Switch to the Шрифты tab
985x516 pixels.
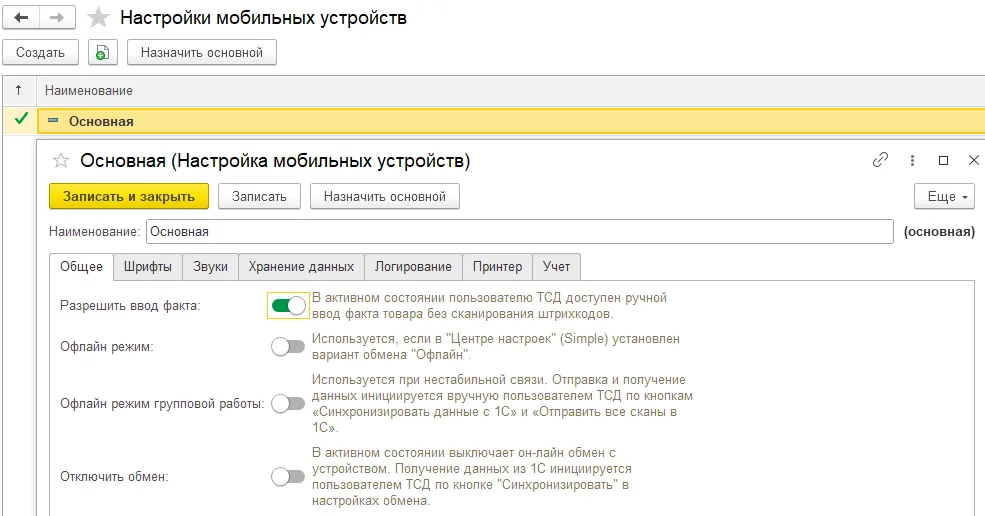click(x=148, y=266)
